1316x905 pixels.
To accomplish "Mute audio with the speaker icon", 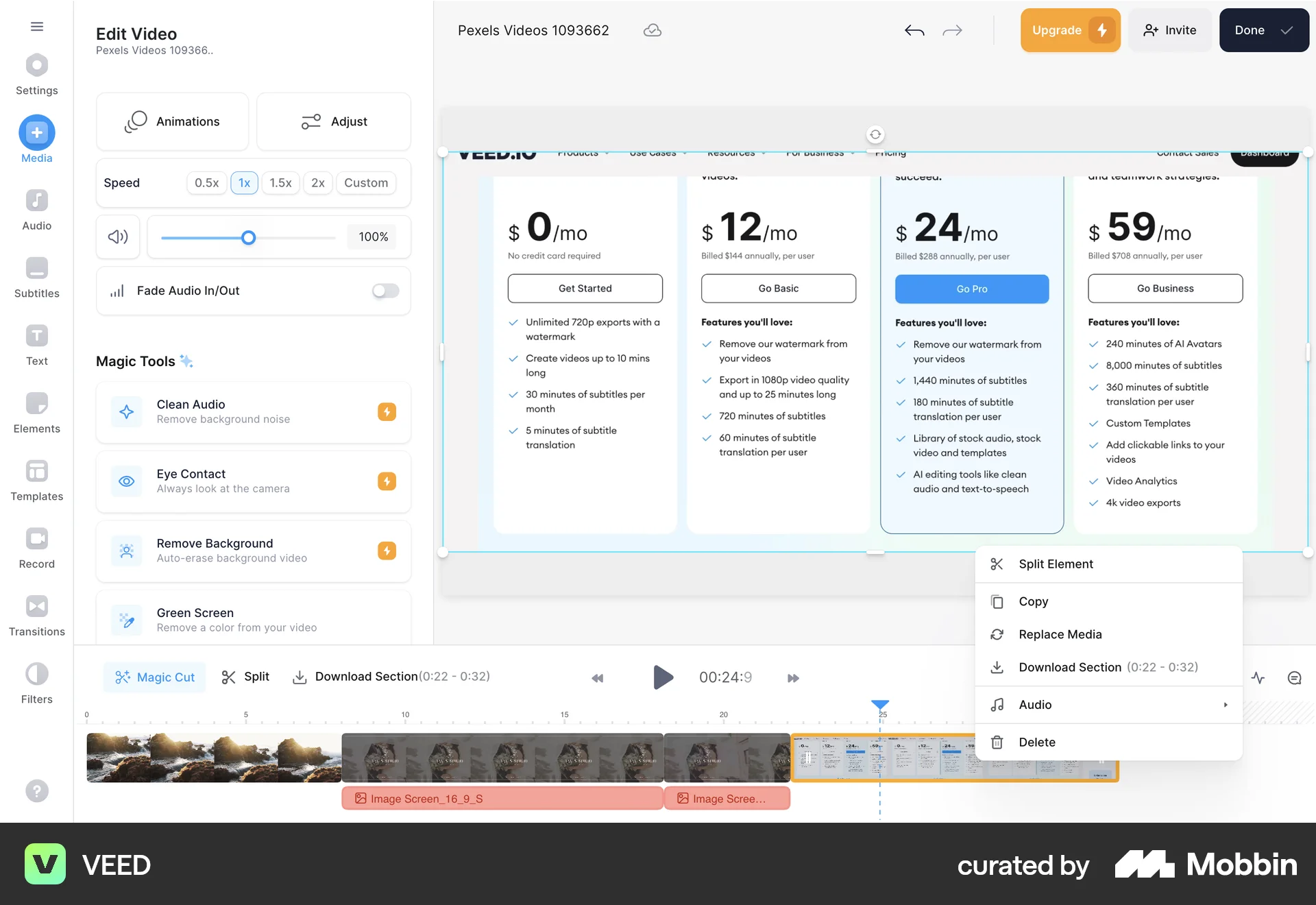I will coord(117,237).
